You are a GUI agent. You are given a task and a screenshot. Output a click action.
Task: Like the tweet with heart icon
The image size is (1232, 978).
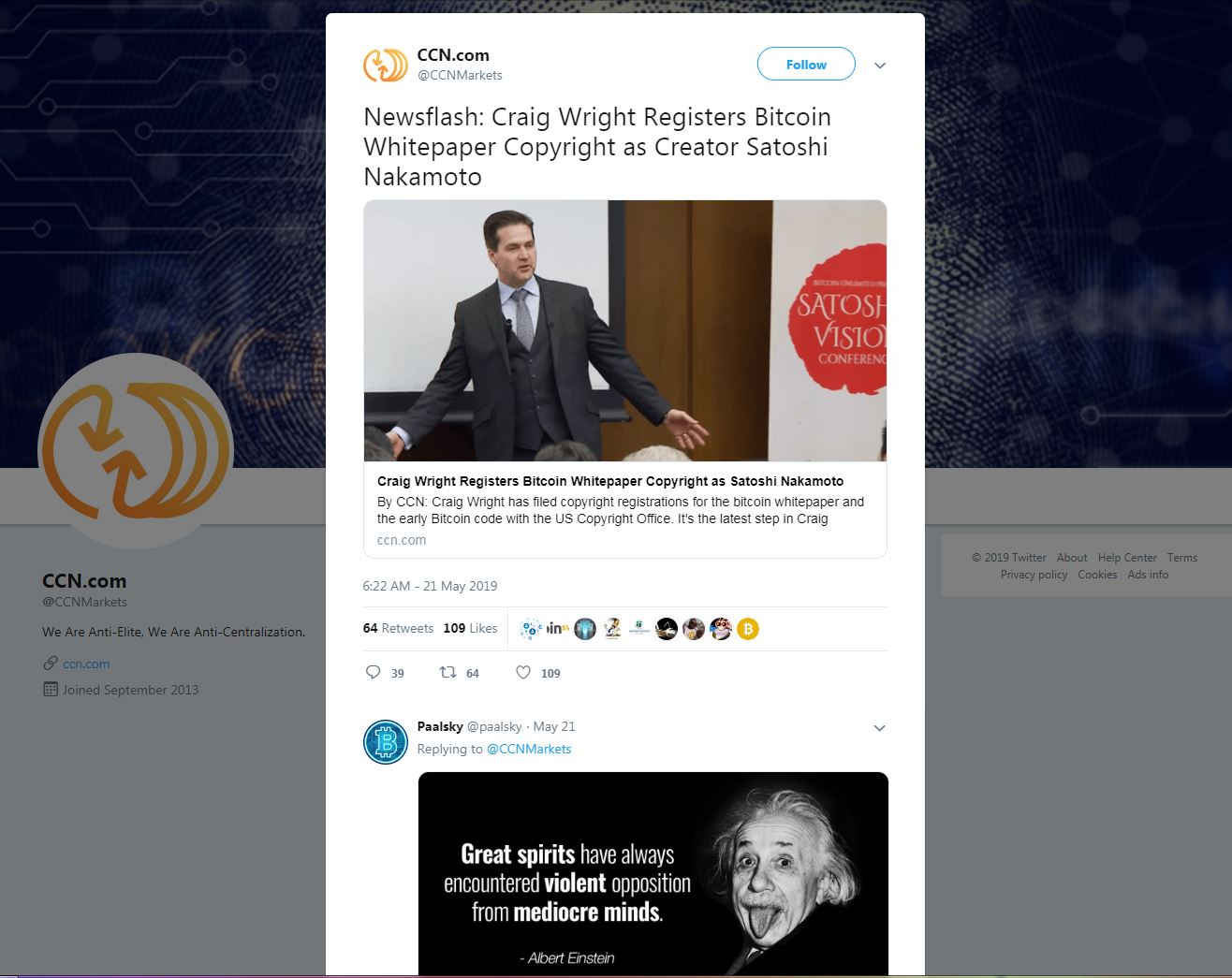tap(523, 672)
